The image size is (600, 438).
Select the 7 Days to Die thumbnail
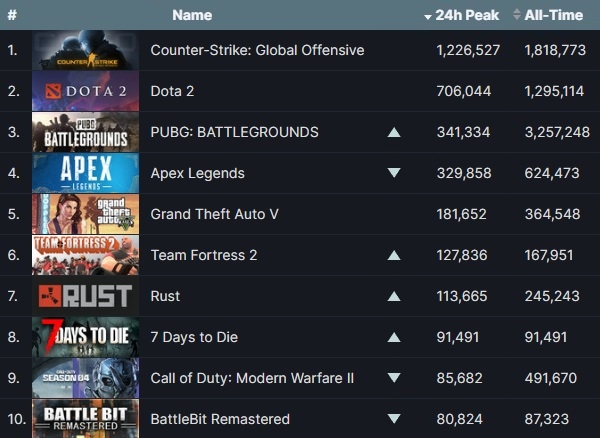point(84,337)
